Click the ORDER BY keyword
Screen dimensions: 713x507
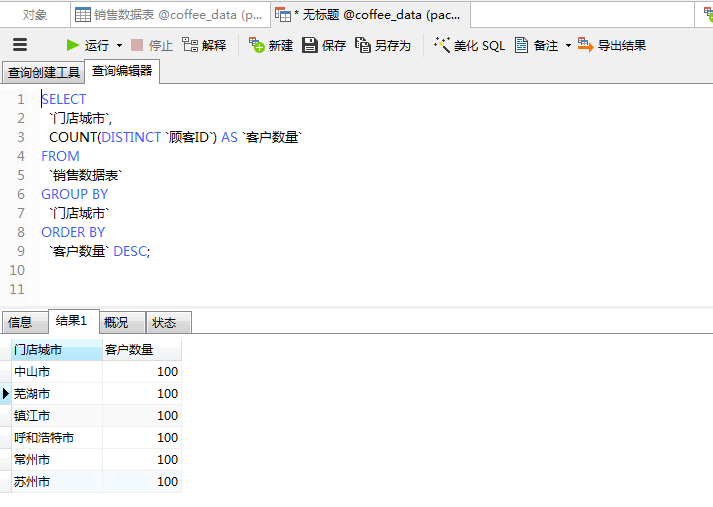tap(73, 232)
